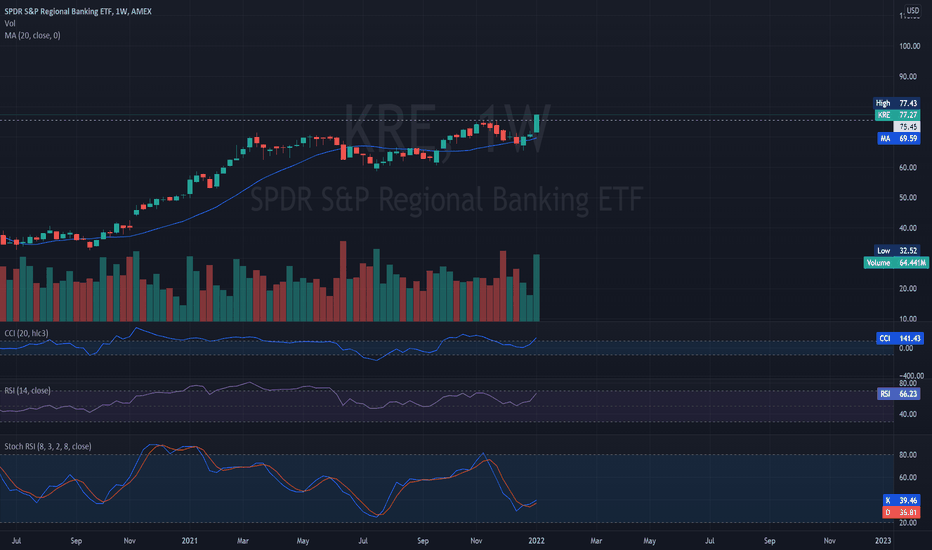Select the most recent green volume bar
Viewport: 932px width, 550px height.
537,288
